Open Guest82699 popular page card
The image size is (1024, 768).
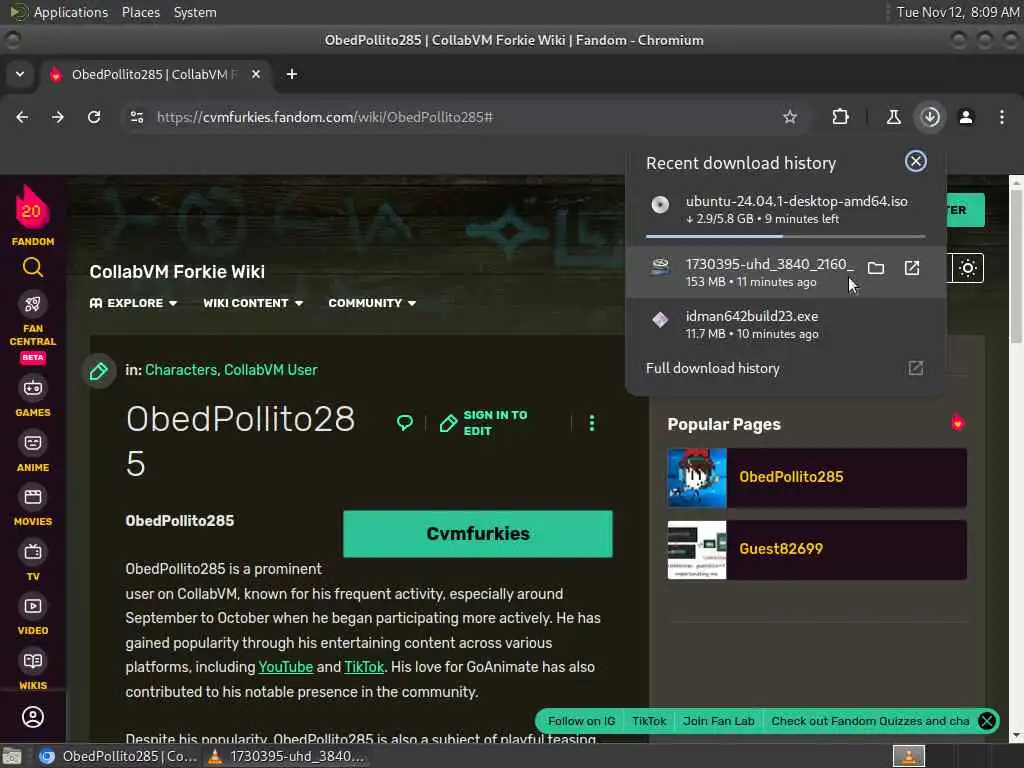816,550
